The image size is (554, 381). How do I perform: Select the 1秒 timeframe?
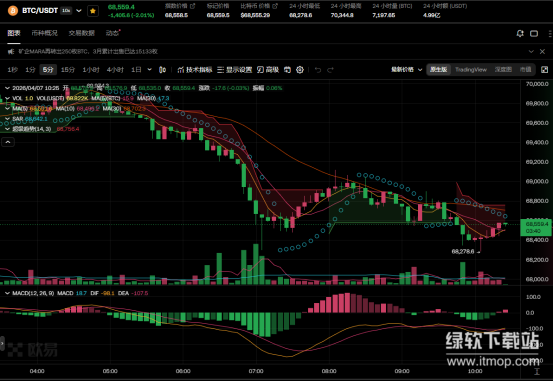pyautogui.click(x=12, y=70)
